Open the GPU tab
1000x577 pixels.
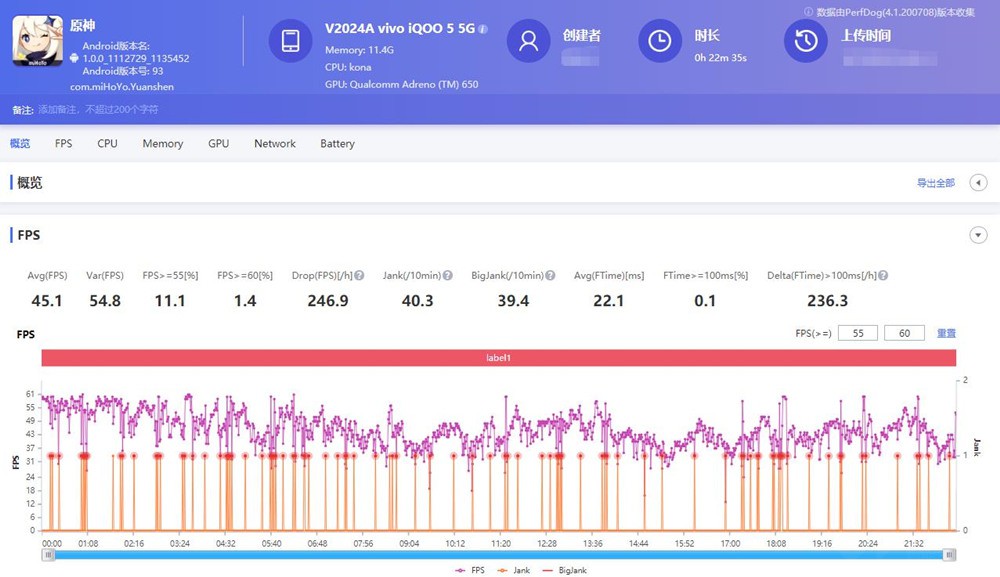tap(218, 143)
